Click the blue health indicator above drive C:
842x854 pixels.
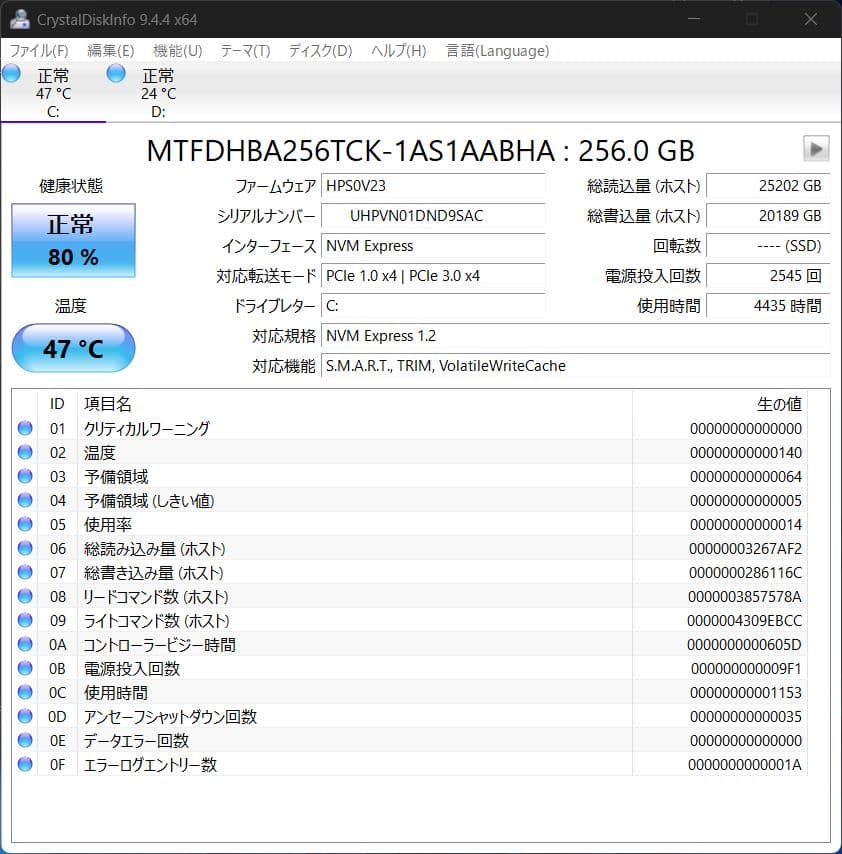coord(11,72)
